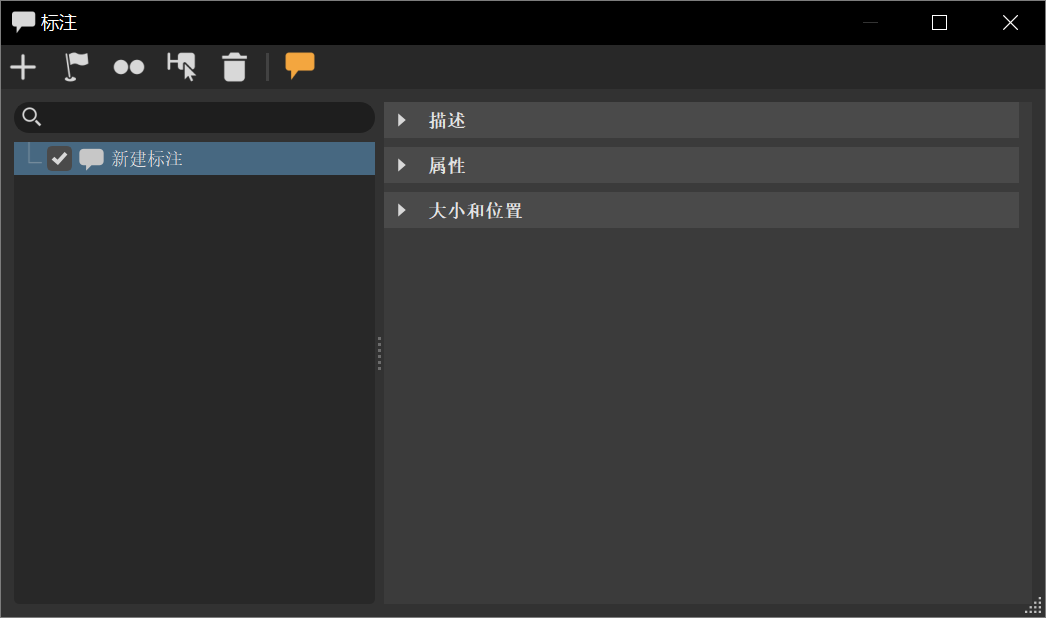This screenshot has height=618, width=1046.
Task: Click the window resize grip at corner
Action: (x=1033, y=605)
